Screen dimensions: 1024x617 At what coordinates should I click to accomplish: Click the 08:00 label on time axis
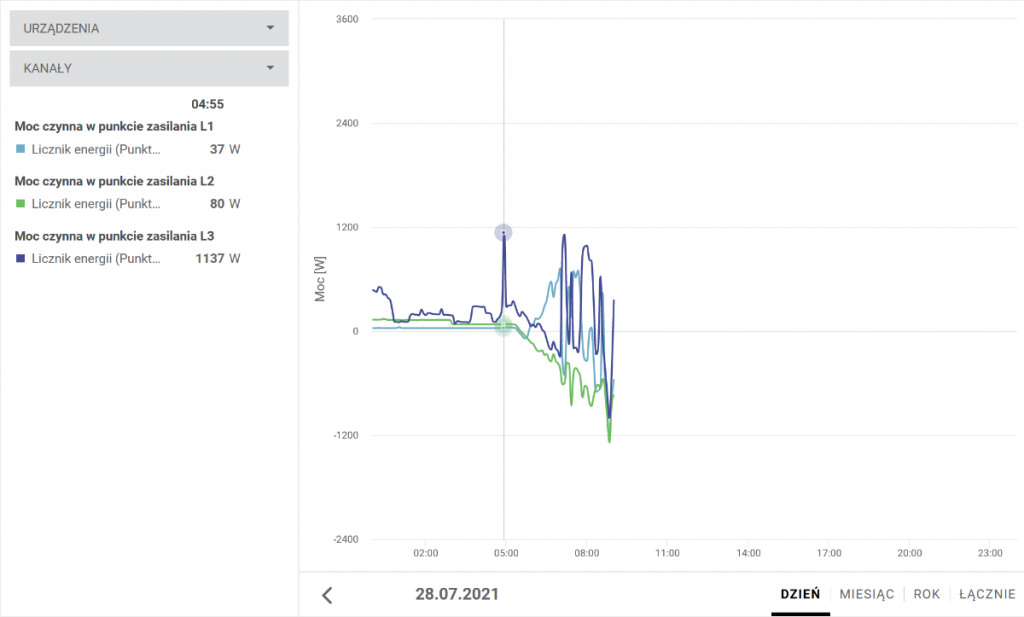(587, 552)
